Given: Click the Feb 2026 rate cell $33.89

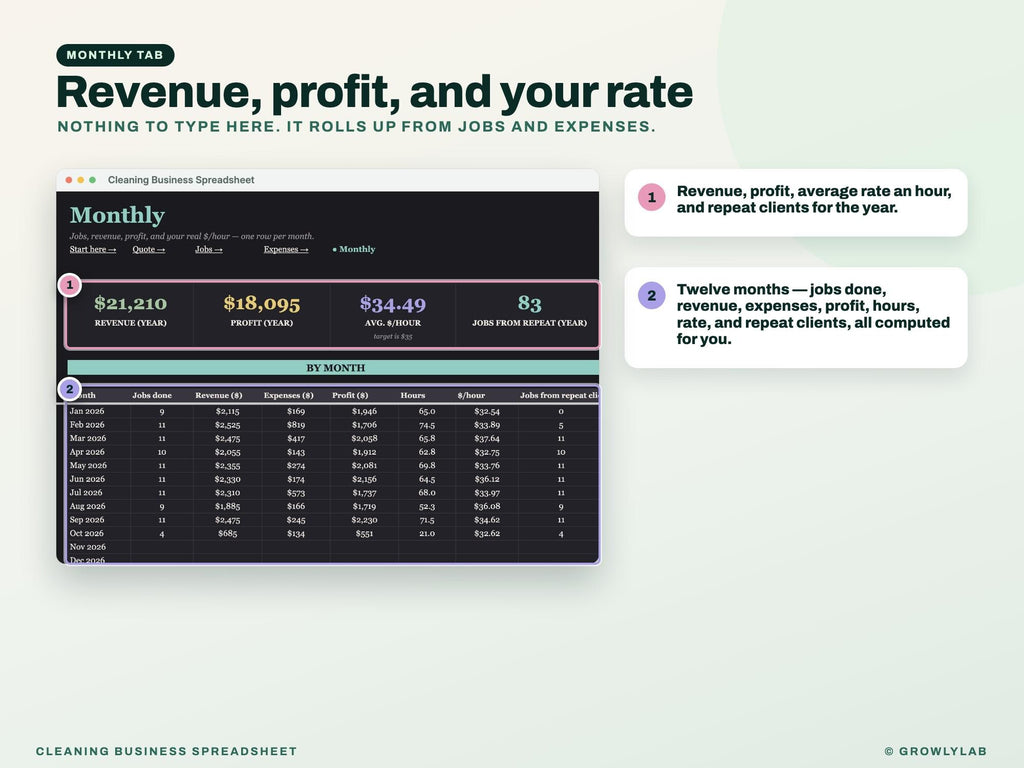Looking at the screenshot, I should click(x=487, y=425).
